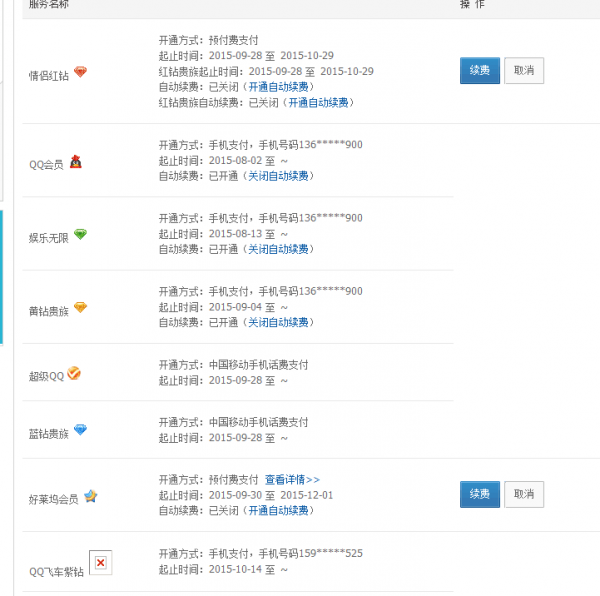Click 关闭自动续费 link for 娱乐无限

click(x=279, y=249)
